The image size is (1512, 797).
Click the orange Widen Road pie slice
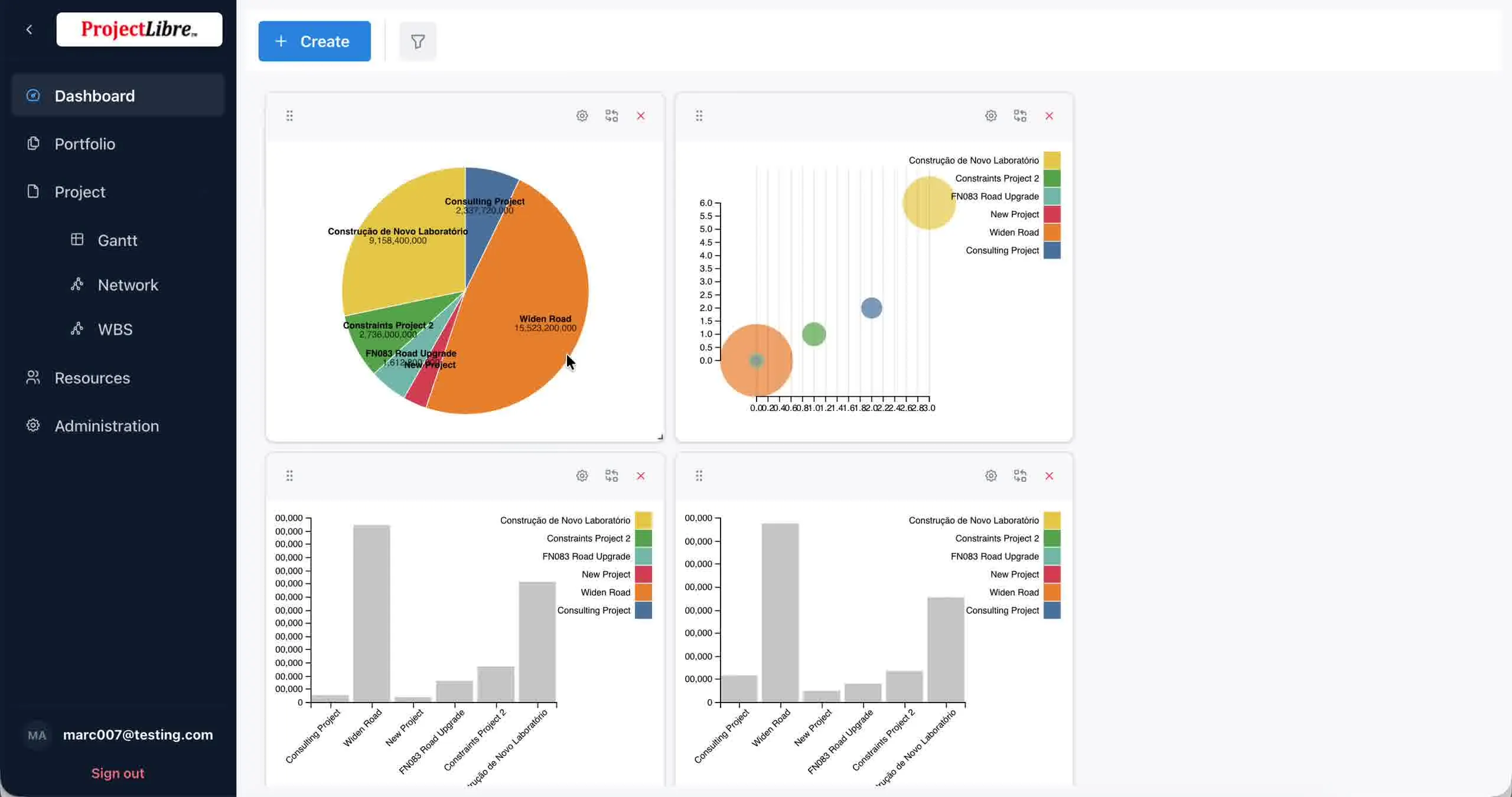point(520,283)
